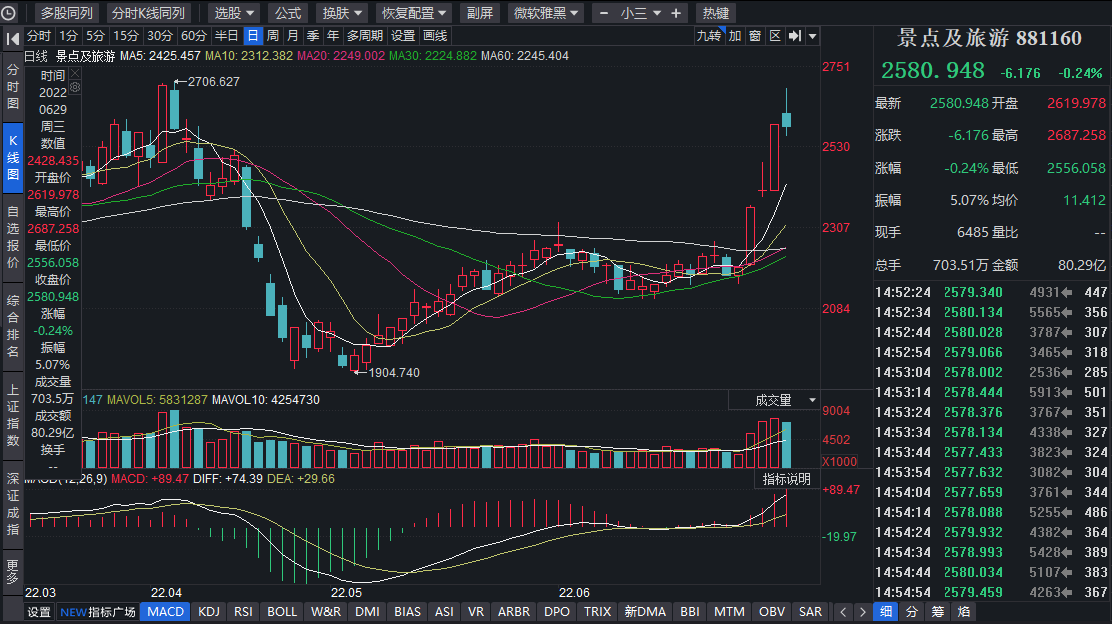Toggle the 副屏 secondary screen
The height and width of the screenshot is (624, 1112).
pos(480,13)
